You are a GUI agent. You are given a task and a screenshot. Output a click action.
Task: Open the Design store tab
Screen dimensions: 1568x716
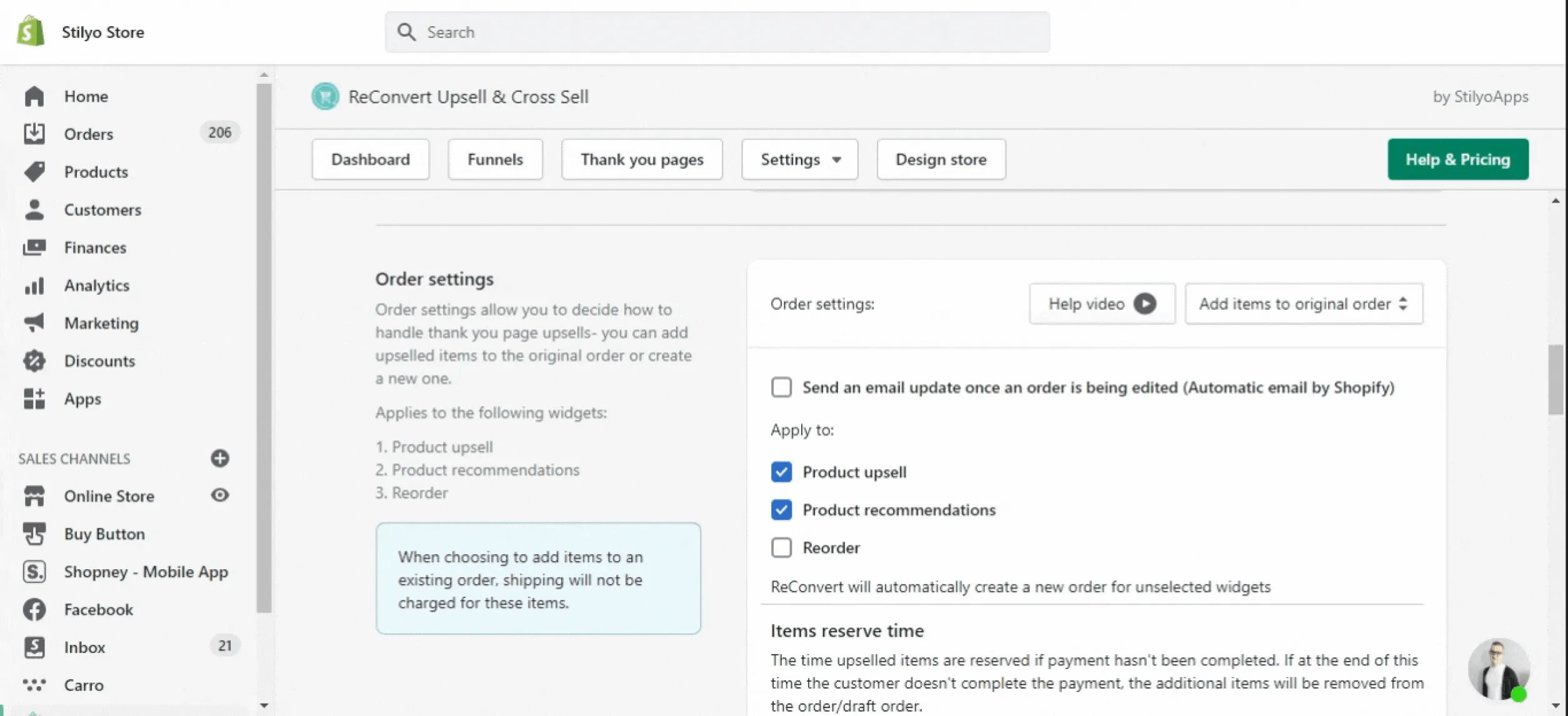[x=941, y=159]
